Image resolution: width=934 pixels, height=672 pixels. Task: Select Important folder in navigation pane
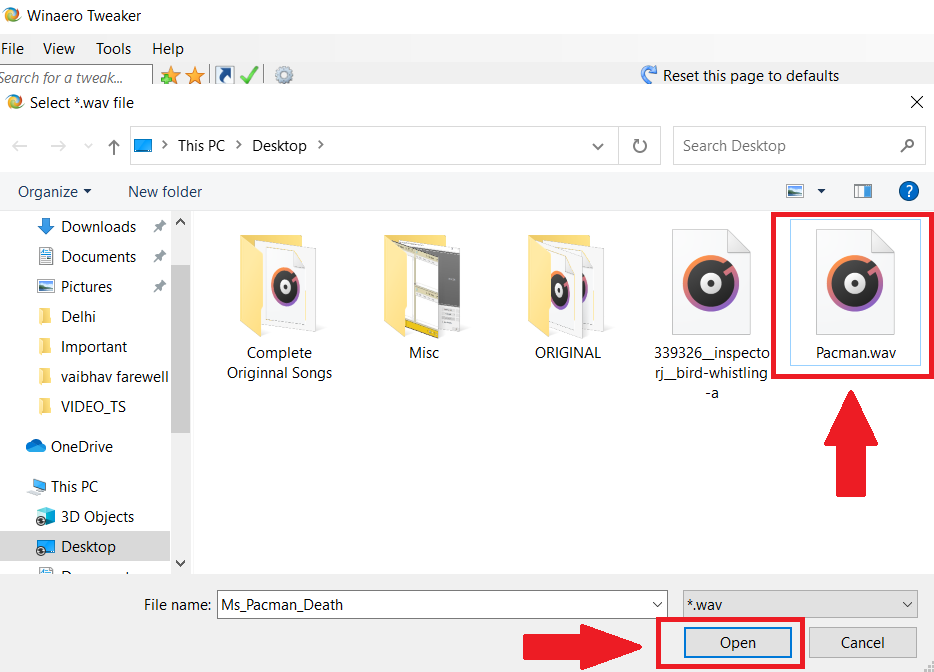pos(82,347)
